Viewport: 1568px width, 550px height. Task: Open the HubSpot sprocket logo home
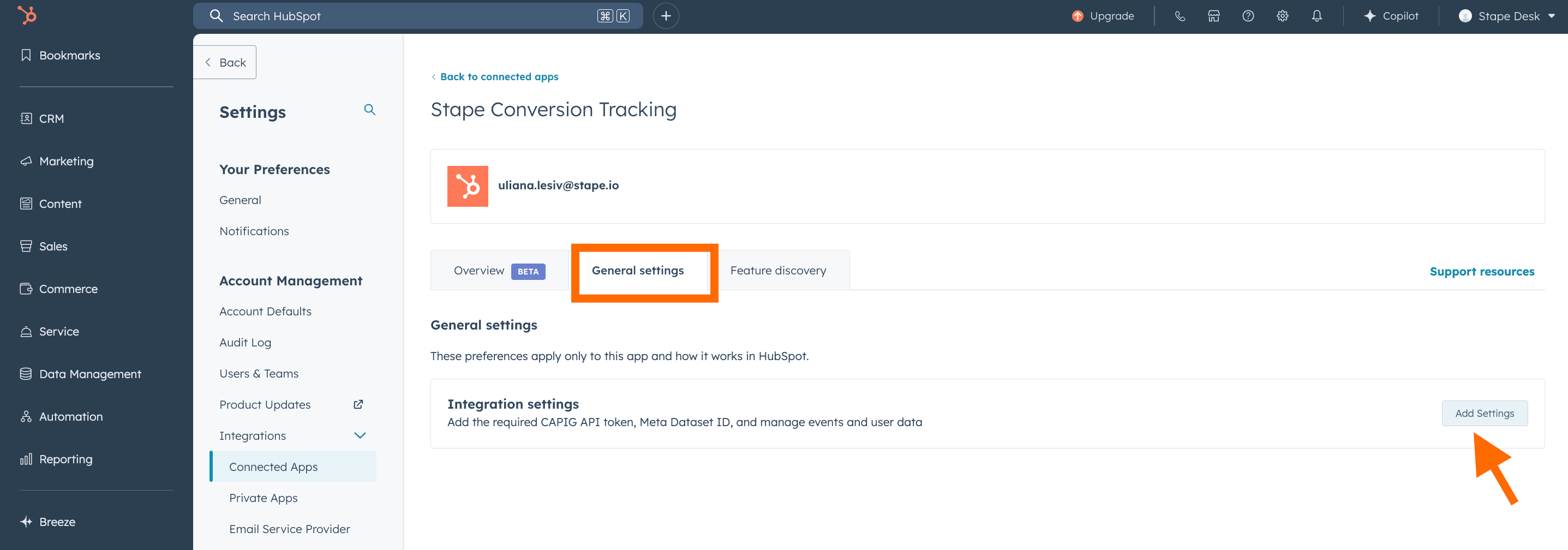tap(27, 15)
